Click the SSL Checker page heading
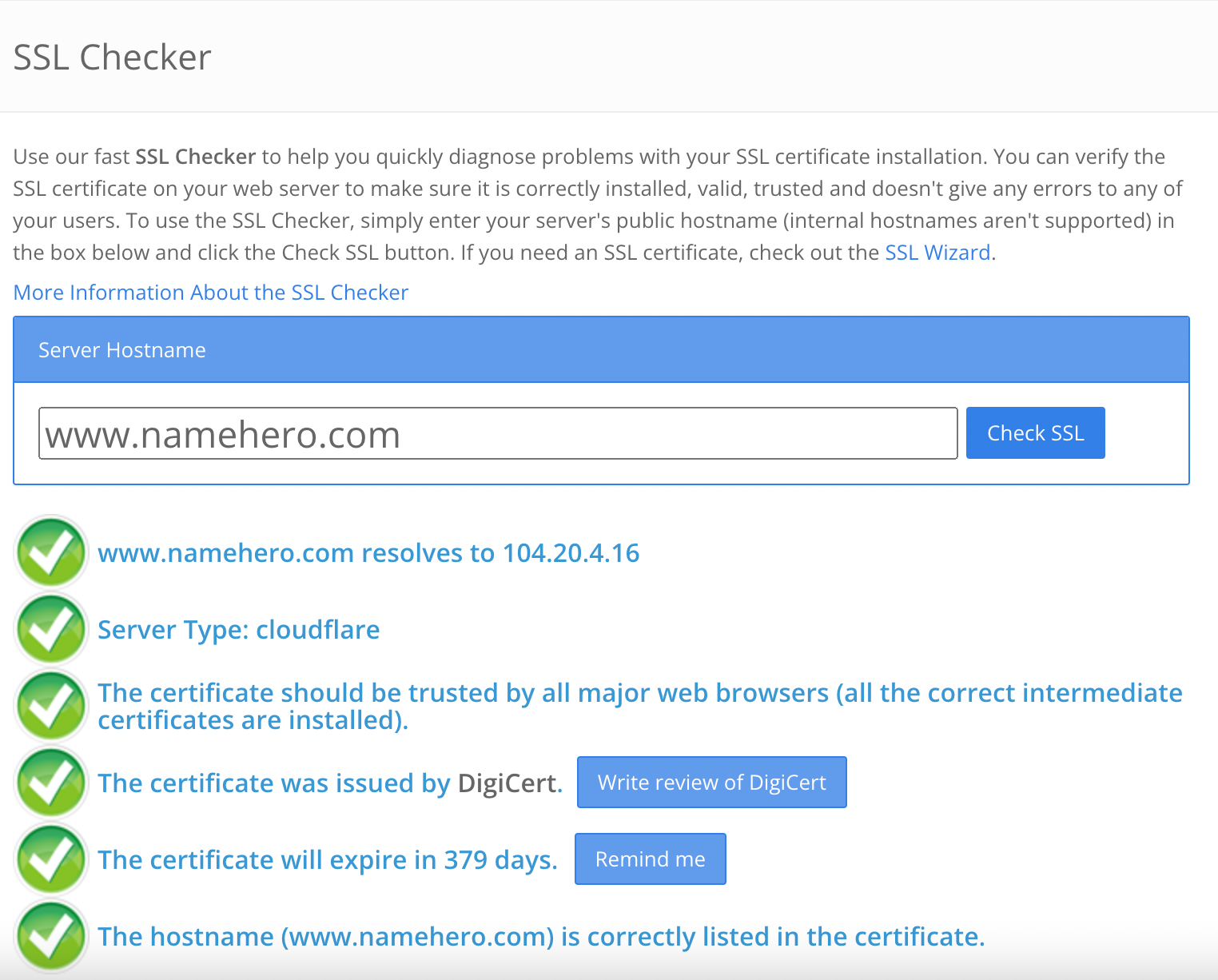The image size is (1218, 980). (113, 58)
